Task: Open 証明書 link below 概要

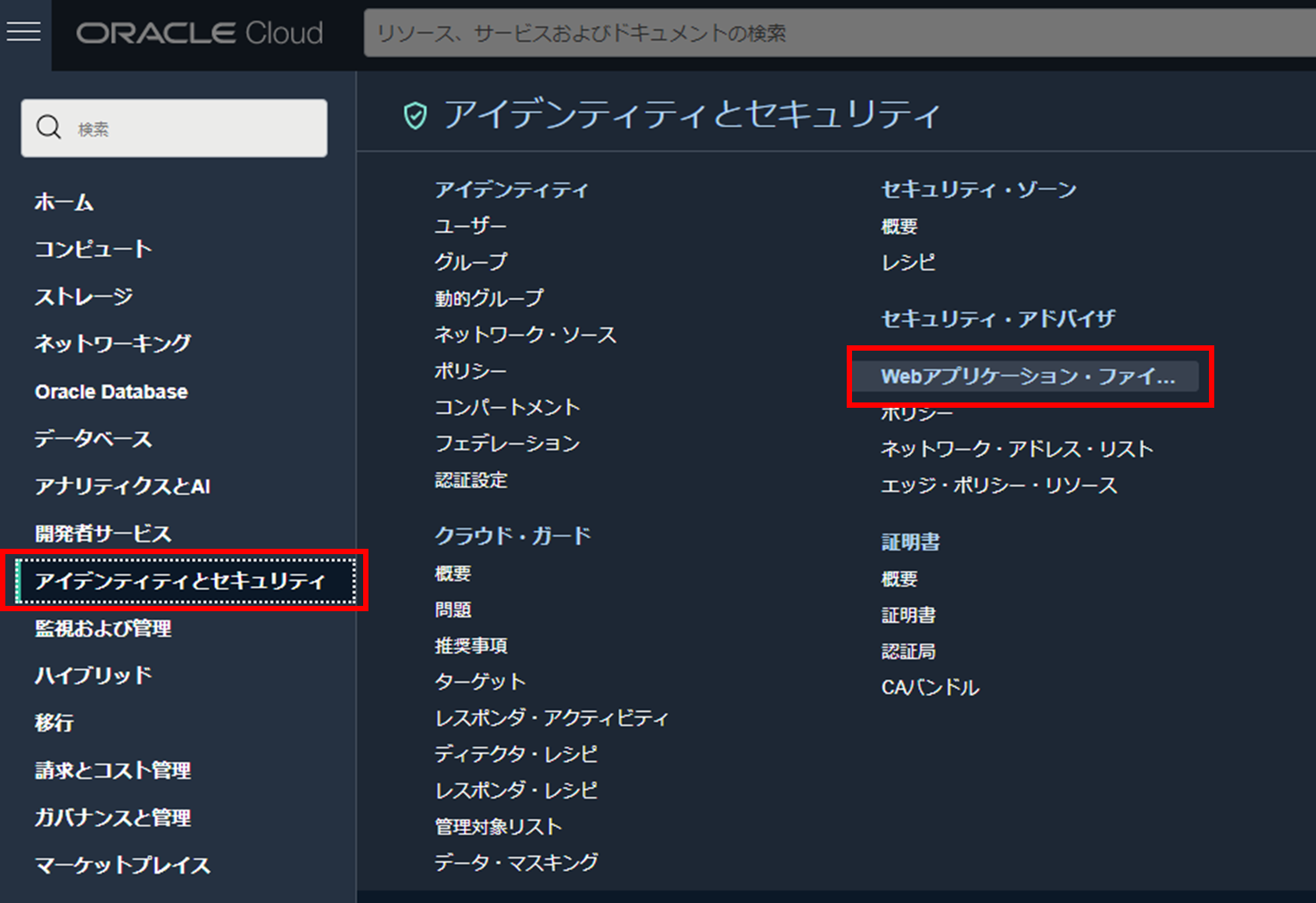Action: (x=909, y=615)
